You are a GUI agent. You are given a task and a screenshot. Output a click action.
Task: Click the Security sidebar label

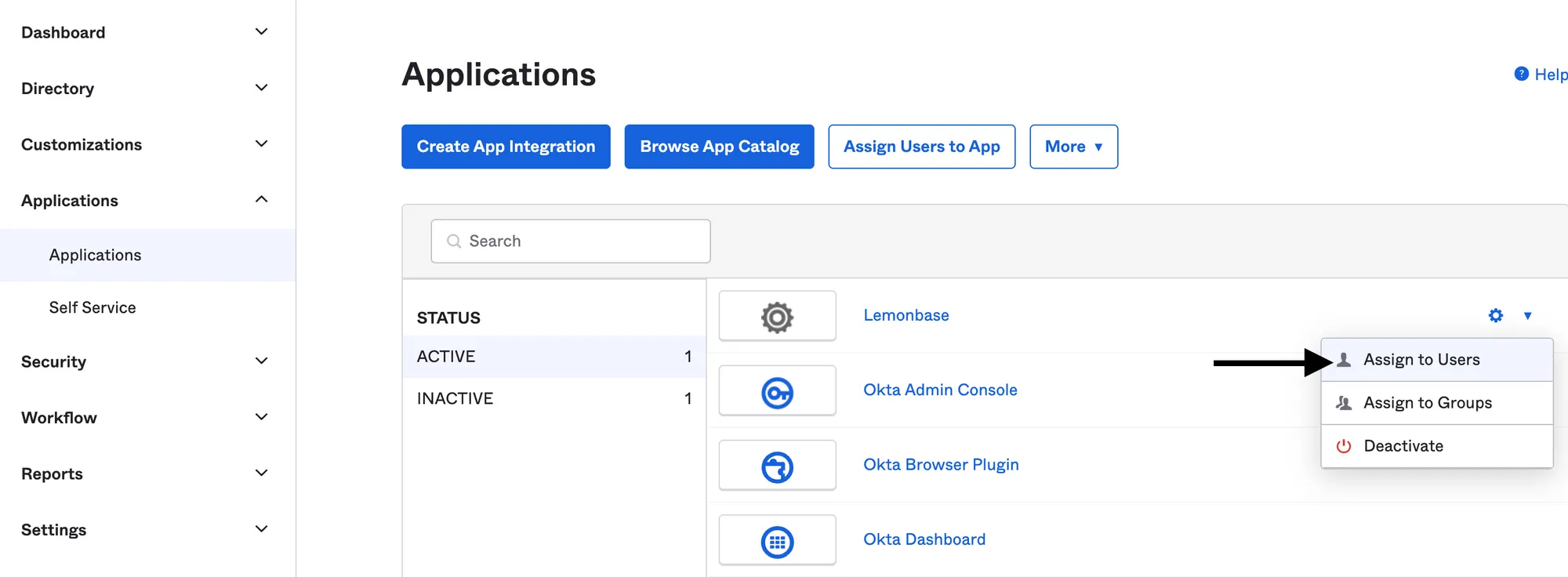[x=54, y=361]
